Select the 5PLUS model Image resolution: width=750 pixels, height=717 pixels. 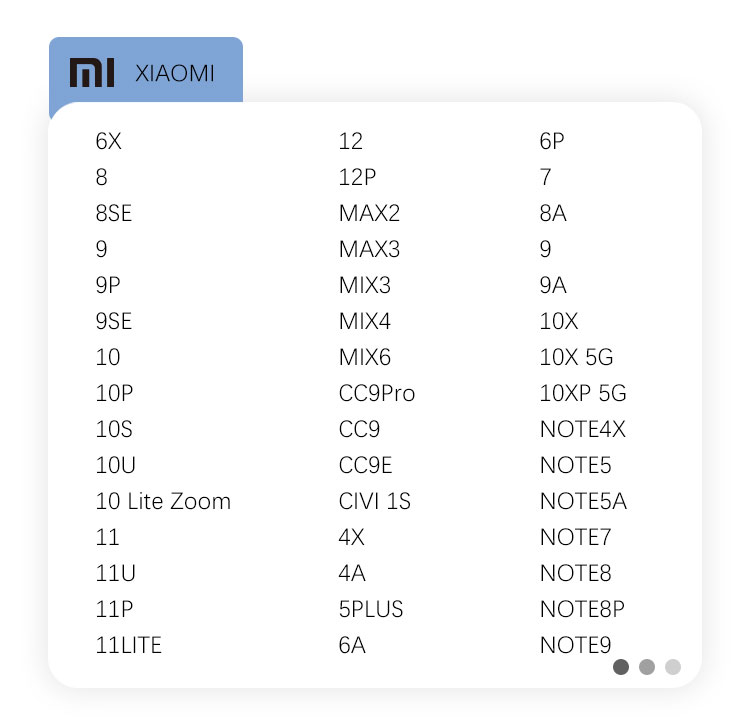point(371,609)
